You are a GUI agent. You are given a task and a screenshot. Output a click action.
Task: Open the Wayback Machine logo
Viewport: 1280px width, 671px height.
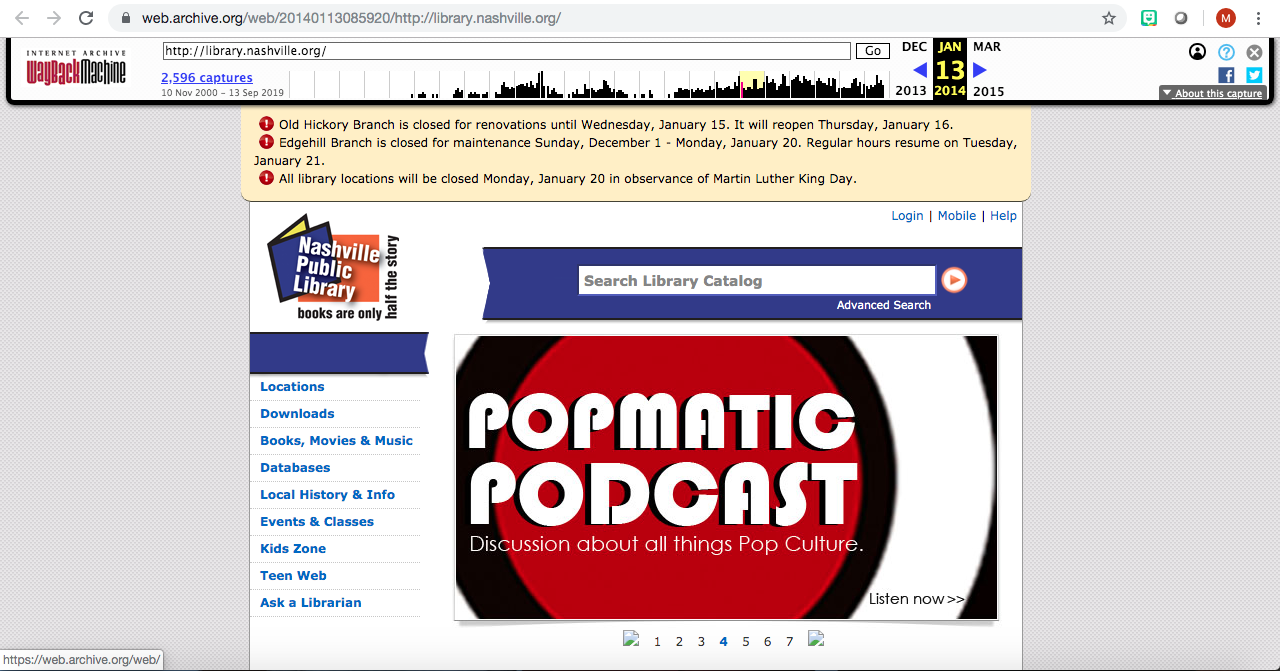[76, 67]
